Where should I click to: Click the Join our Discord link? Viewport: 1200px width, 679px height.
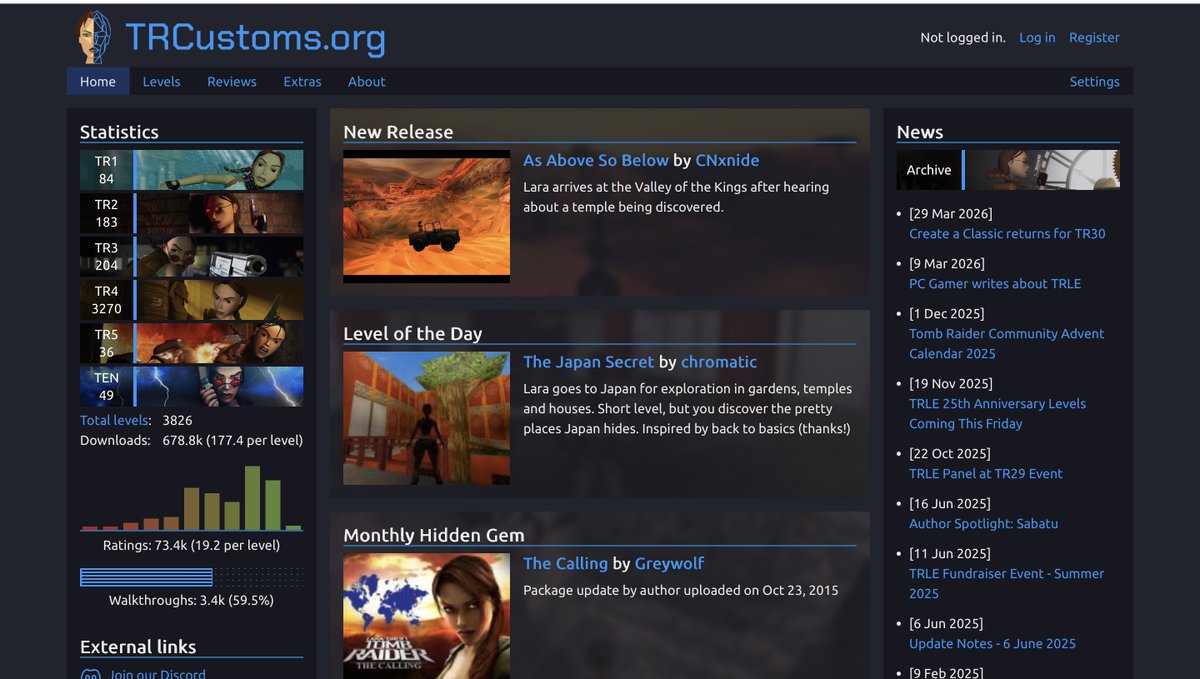pyautogui.click(x=158, y=675)
